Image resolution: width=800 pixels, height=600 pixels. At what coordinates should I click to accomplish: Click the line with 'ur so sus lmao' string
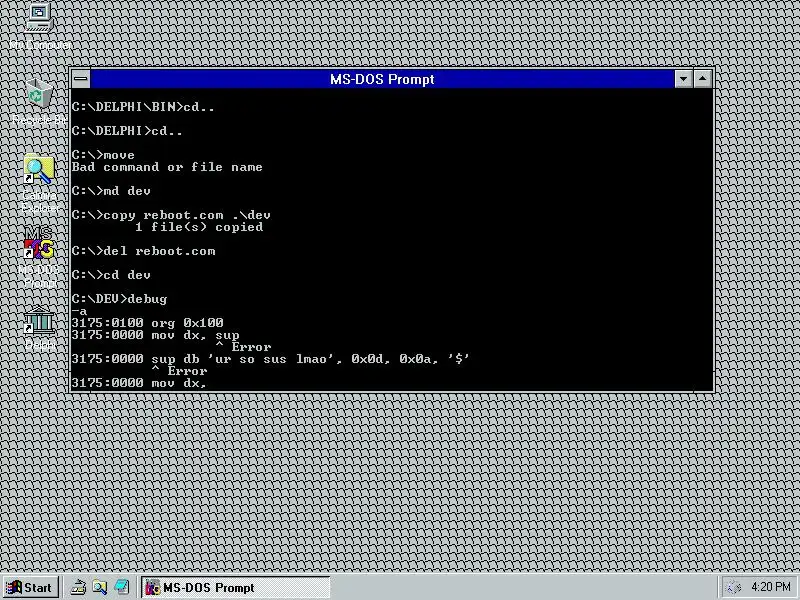tap(270, 359)
